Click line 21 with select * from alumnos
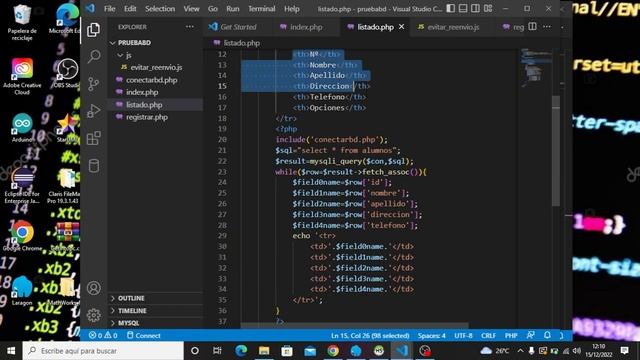Screen dimensions: 640x360 tap(338, 150)
